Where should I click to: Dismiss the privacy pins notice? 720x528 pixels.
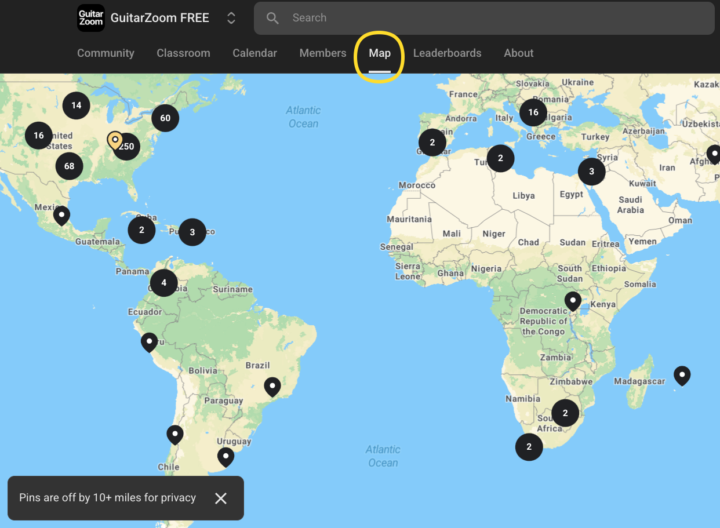(x=221, y=498)
